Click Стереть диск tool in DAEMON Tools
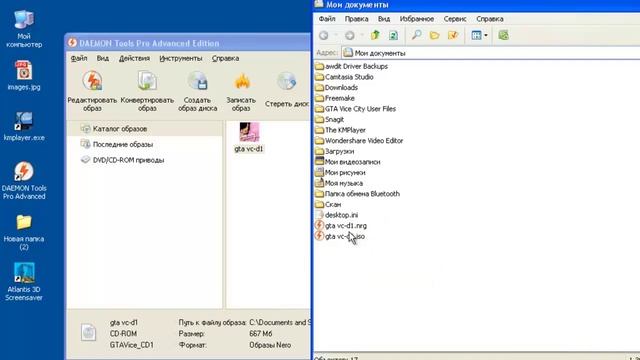The image size is (640, 360). pyautogui.click(x=287, y=90)
